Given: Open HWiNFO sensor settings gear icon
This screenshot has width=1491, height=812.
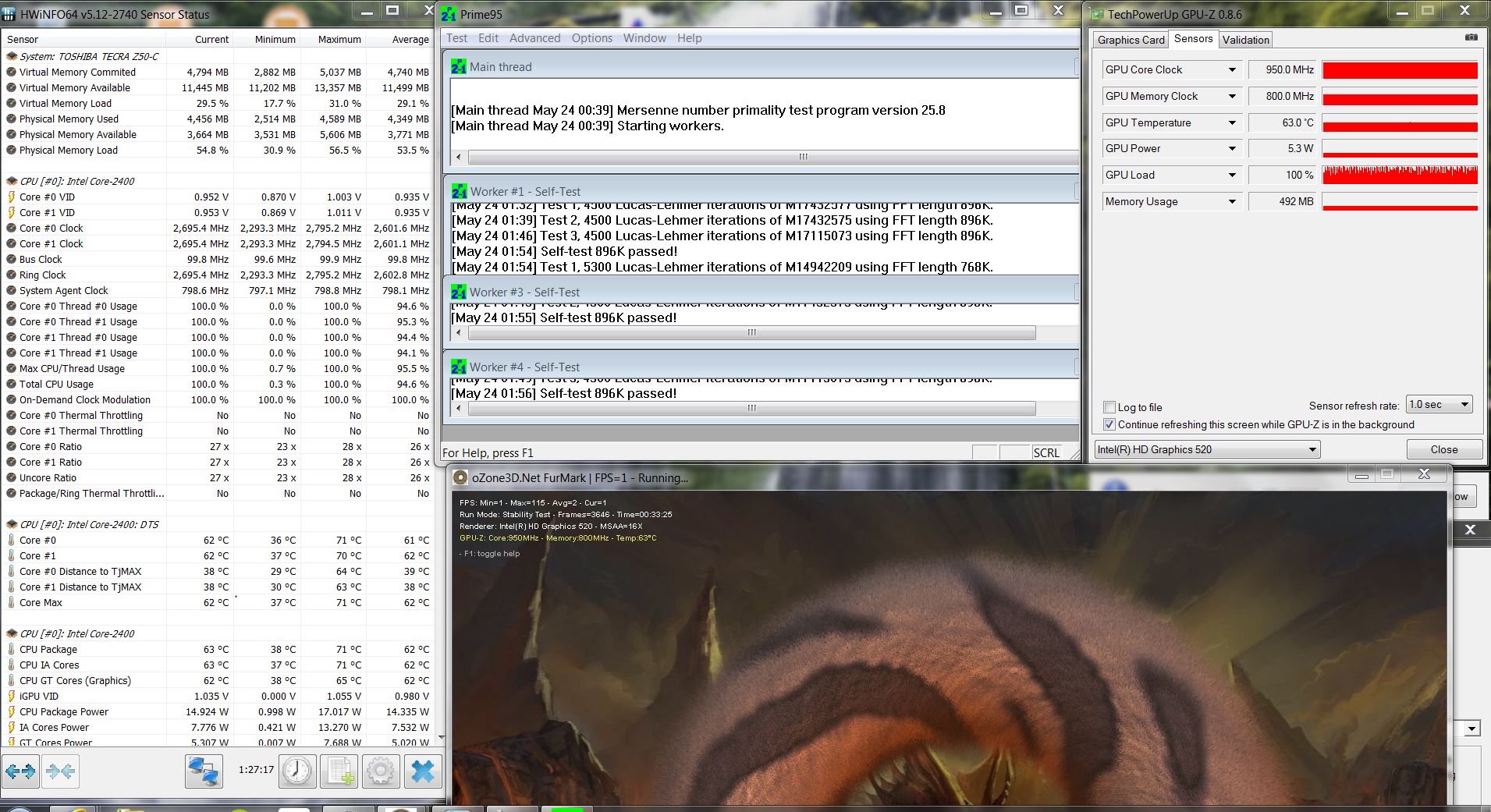Looking at the screenshot, I should tap(381, 771).
